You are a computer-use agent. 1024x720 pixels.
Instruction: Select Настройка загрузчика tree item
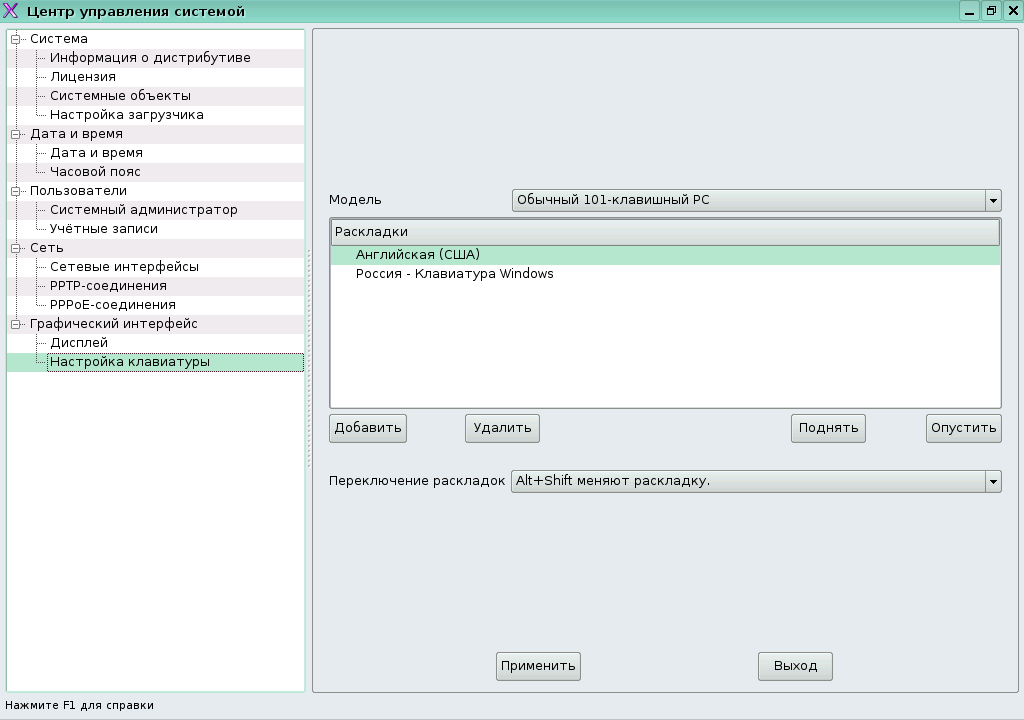coord(127,115)
